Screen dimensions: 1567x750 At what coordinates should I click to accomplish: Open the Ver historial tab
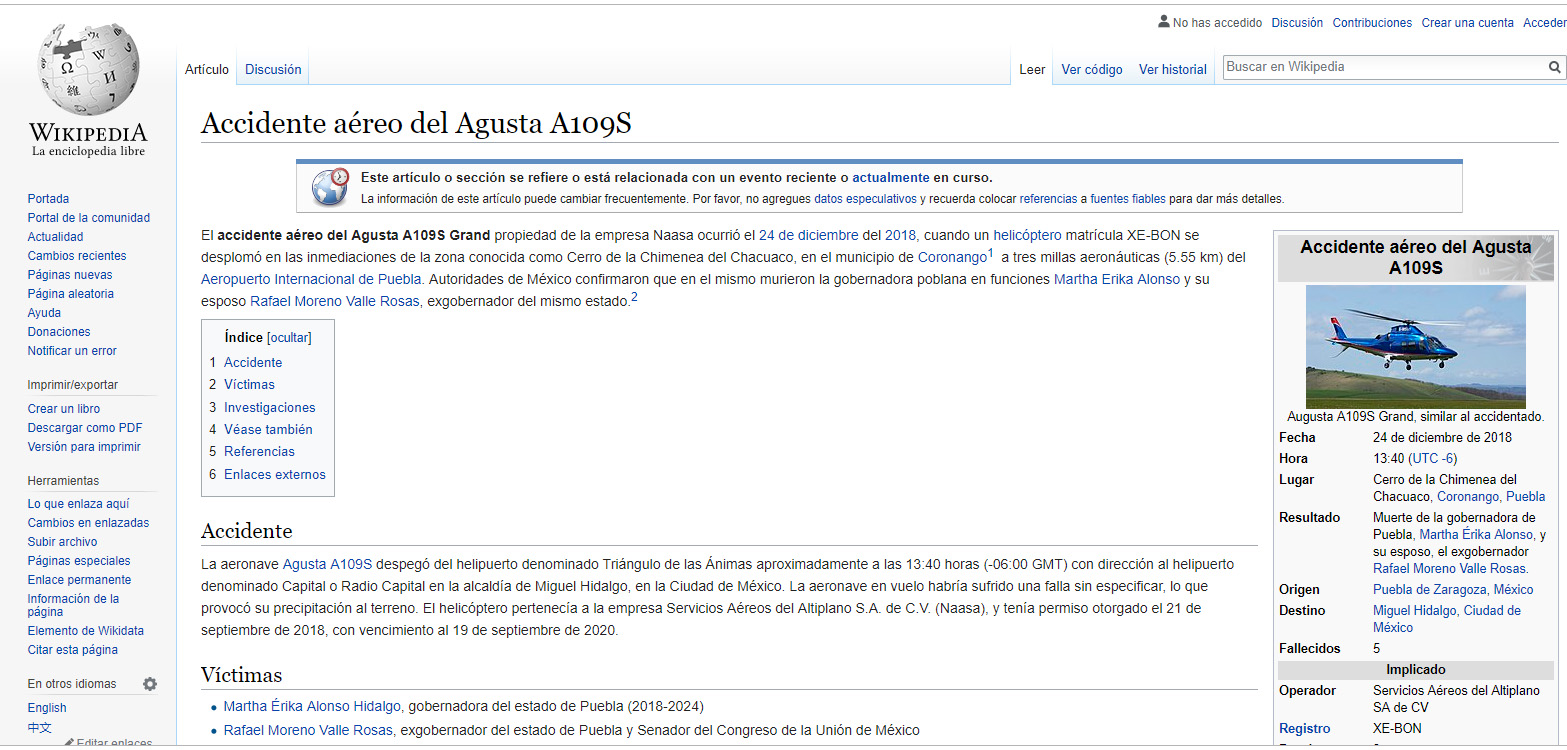tap(1173, 69)
